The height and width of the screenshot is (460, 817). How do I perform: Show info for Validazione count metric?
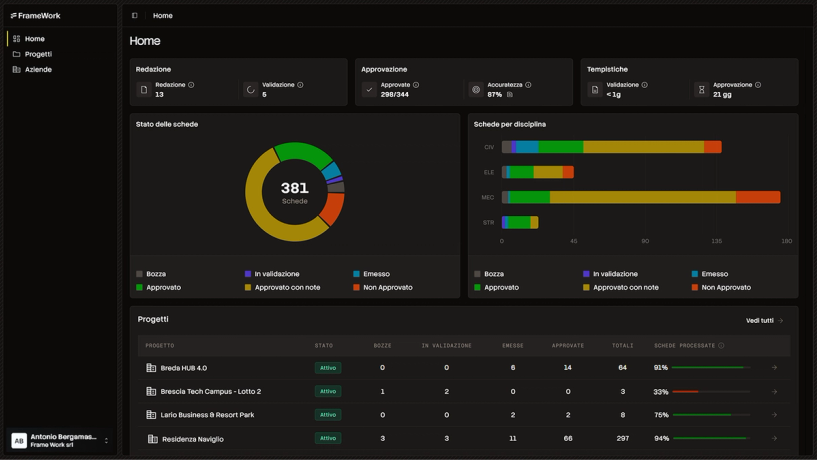[x=300, y=85]
